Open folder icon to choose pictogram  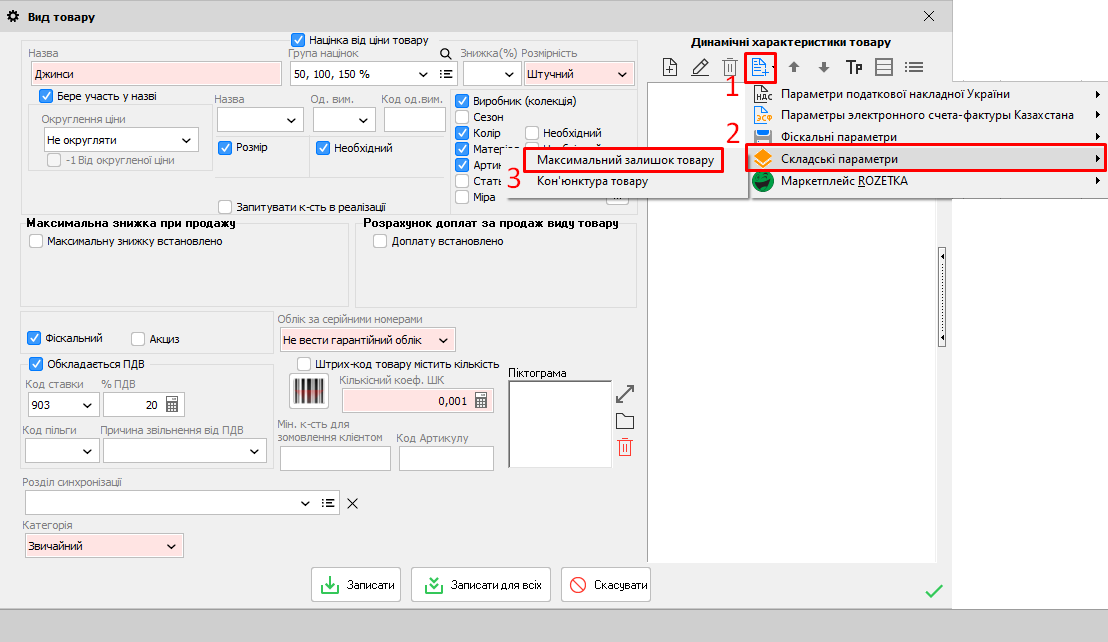pyautogui.click(x=625, y=420)
